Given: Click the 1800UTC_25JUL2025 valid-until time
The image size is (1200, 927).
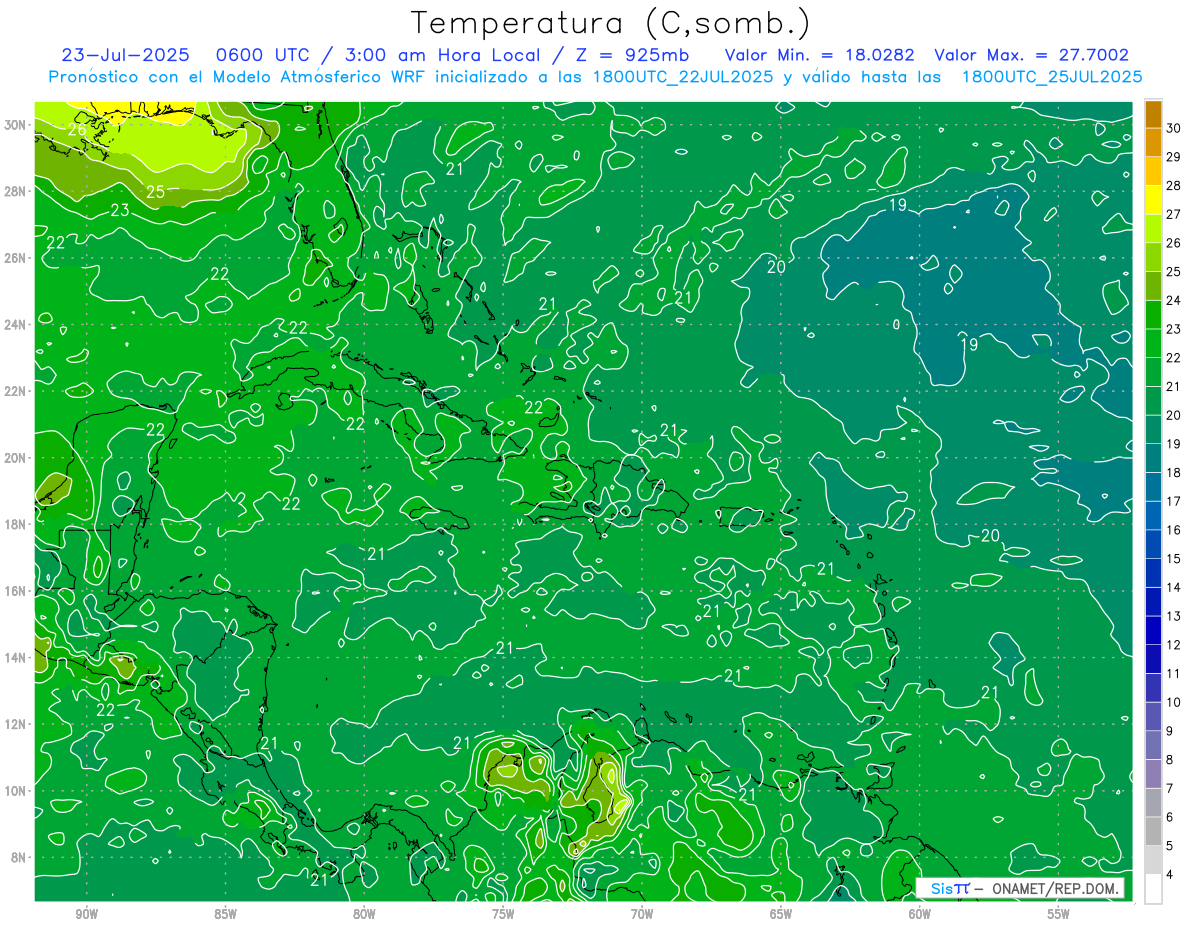Looking at the screenshot, I should tap(1052, 76).
